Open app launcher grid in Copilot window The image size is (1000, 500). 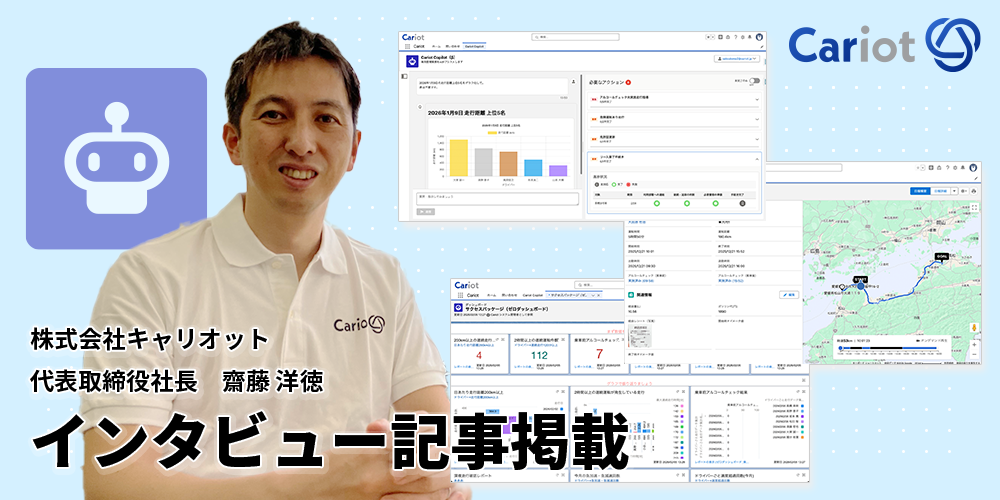point(407,46)
